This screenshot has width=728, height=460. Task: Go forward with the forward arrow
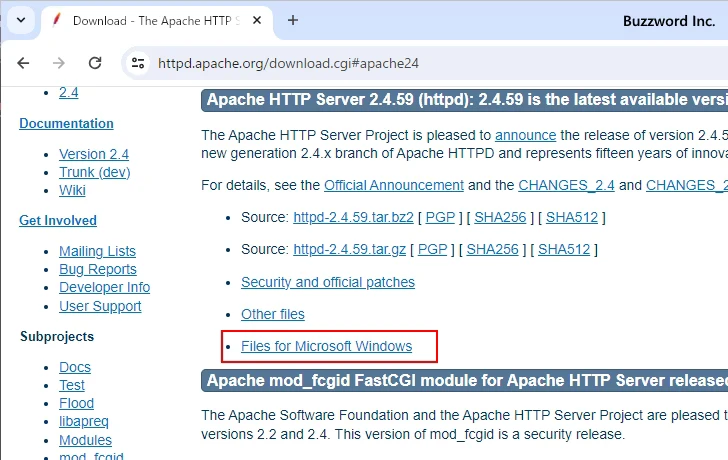point(59,63)
